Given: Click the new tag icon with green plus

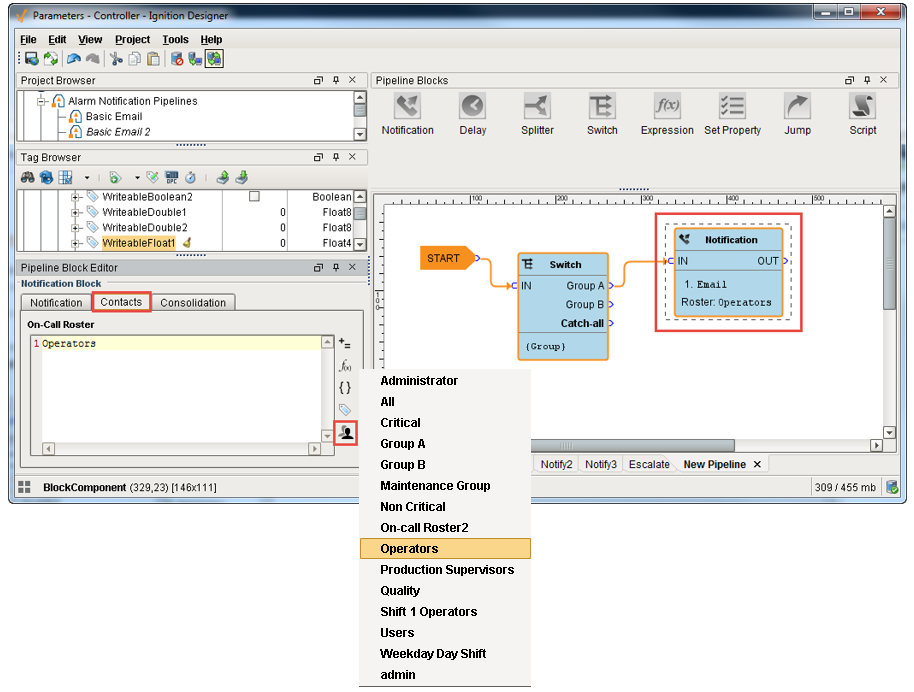Looking at the screenshot, I should [115, 177].
